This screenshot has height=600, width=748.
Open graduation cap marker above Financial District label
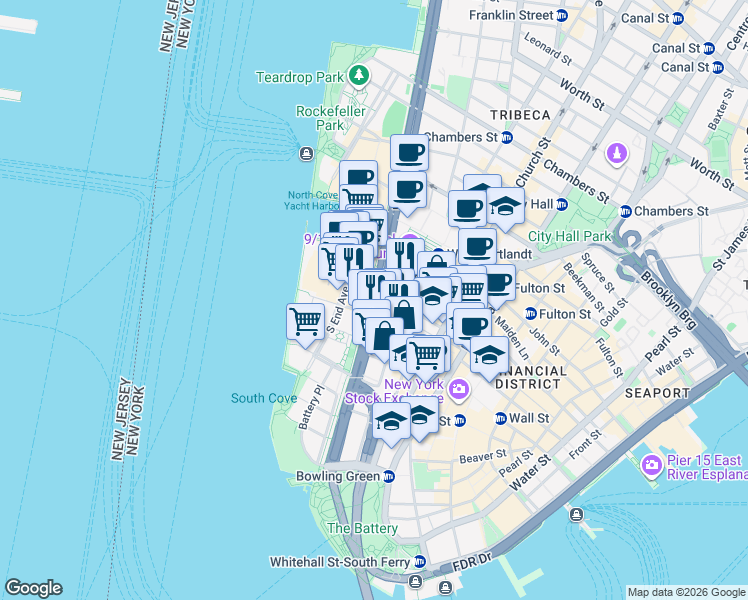489,356
